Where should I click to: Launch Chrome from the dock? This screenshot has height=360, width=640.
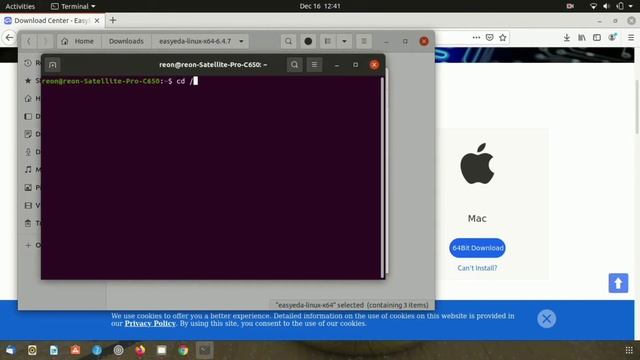coord(183,350)
